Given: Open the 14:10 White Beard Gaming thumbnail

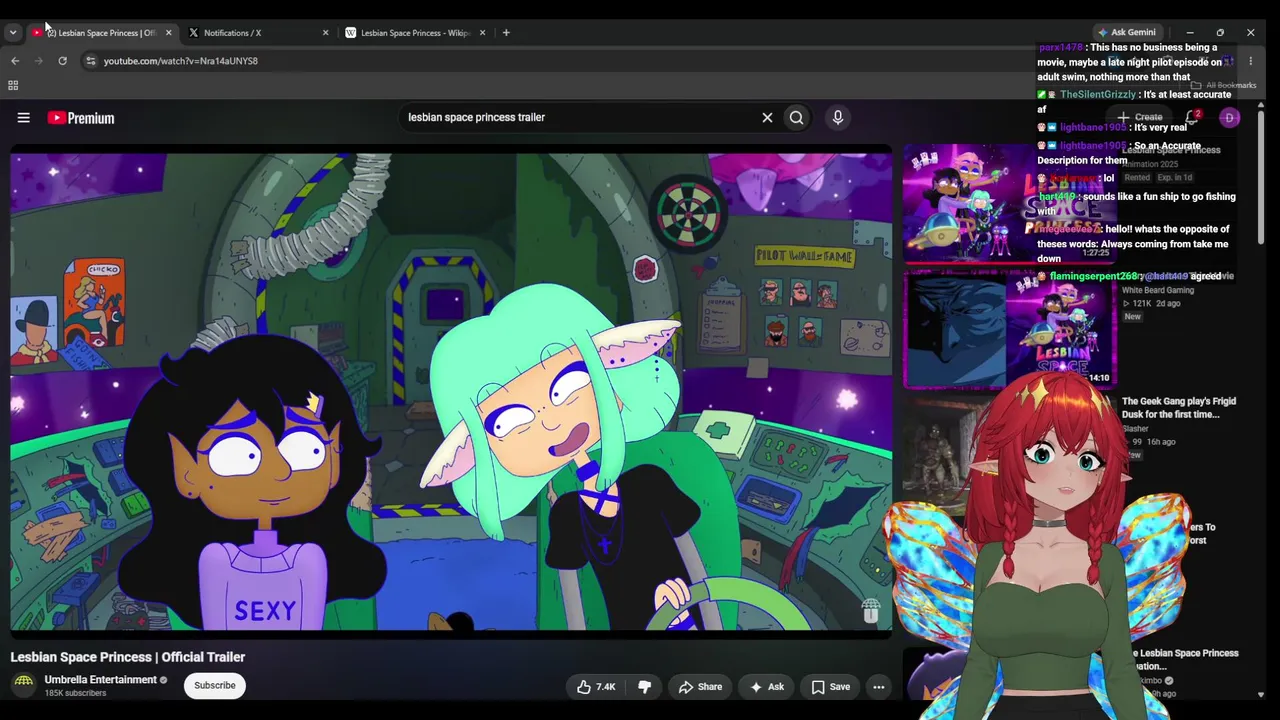Looking at the screenshot, I should [1010, 329].
